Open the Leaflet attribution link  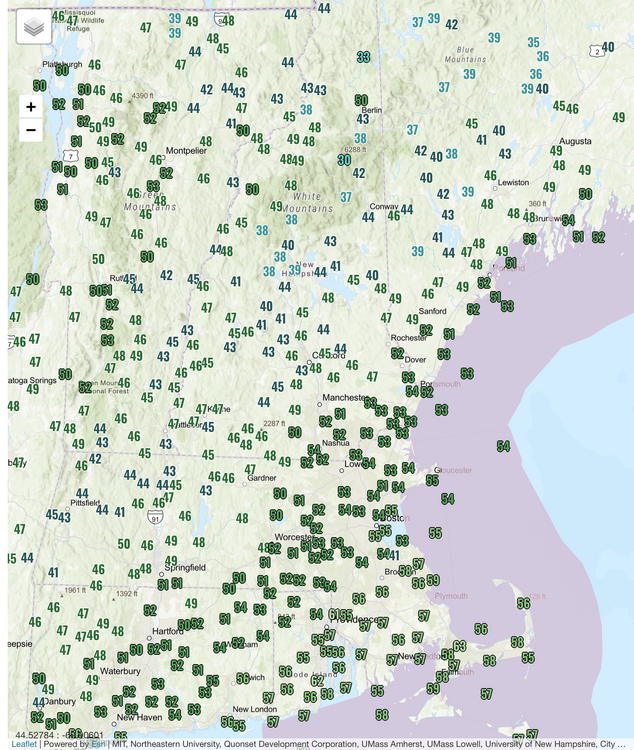[x=23, y=744]
